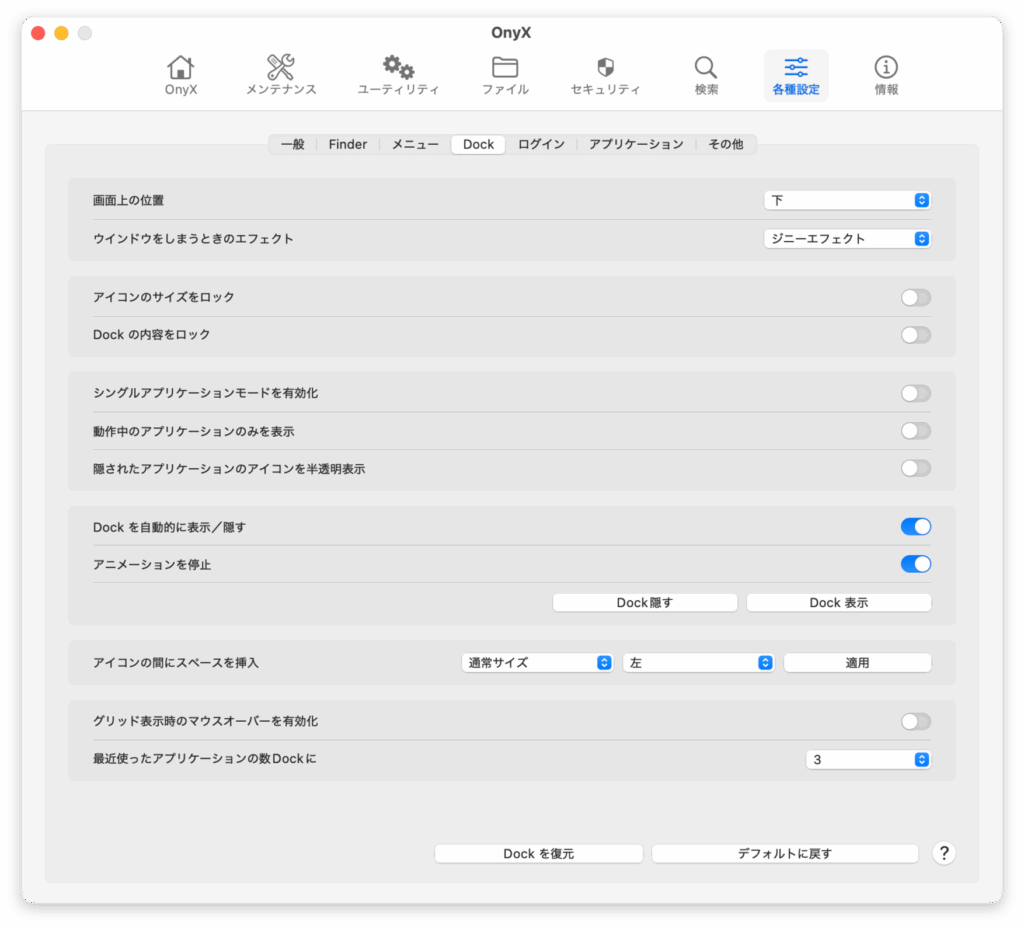Click the help question mark button

(943, 853)
